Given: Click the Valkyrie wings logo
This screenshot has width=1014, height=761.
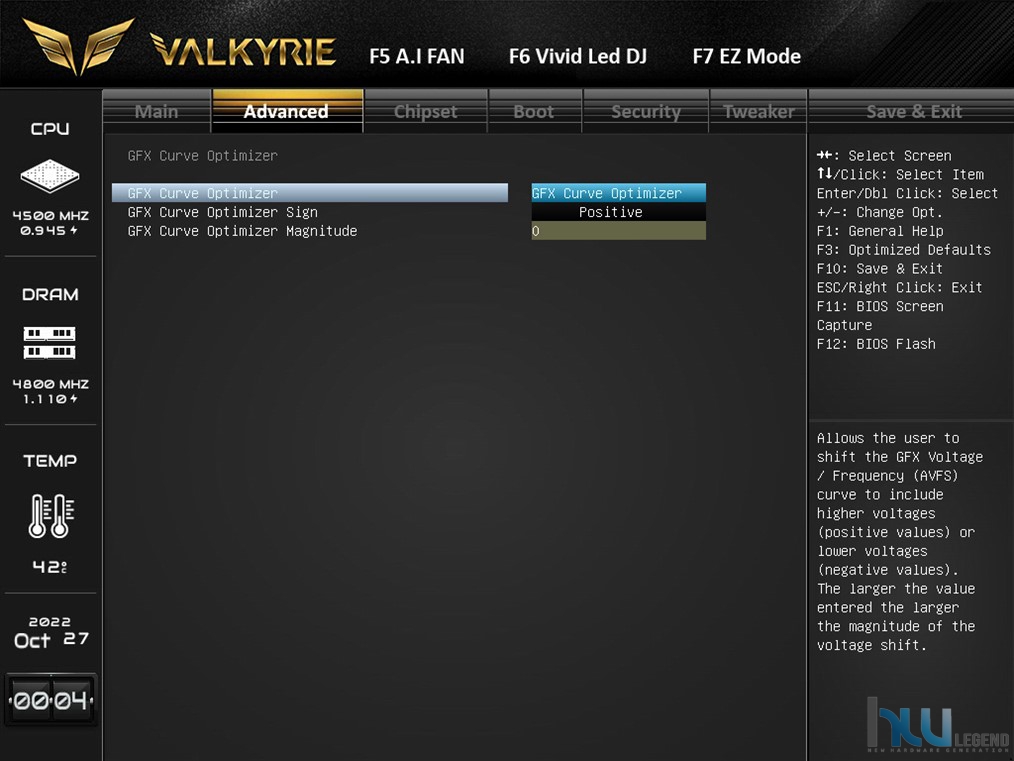Looking at the screenshot, I should point(78,47).
